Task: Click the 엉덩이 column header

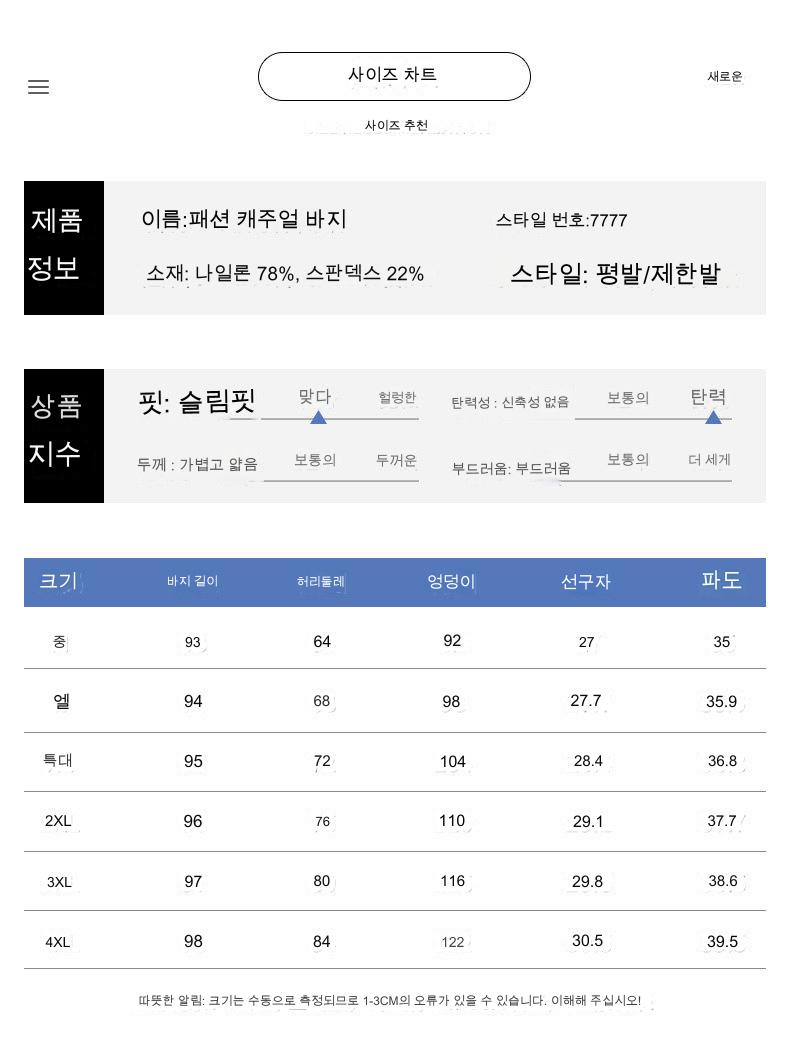Action: [x=451, y=581]
